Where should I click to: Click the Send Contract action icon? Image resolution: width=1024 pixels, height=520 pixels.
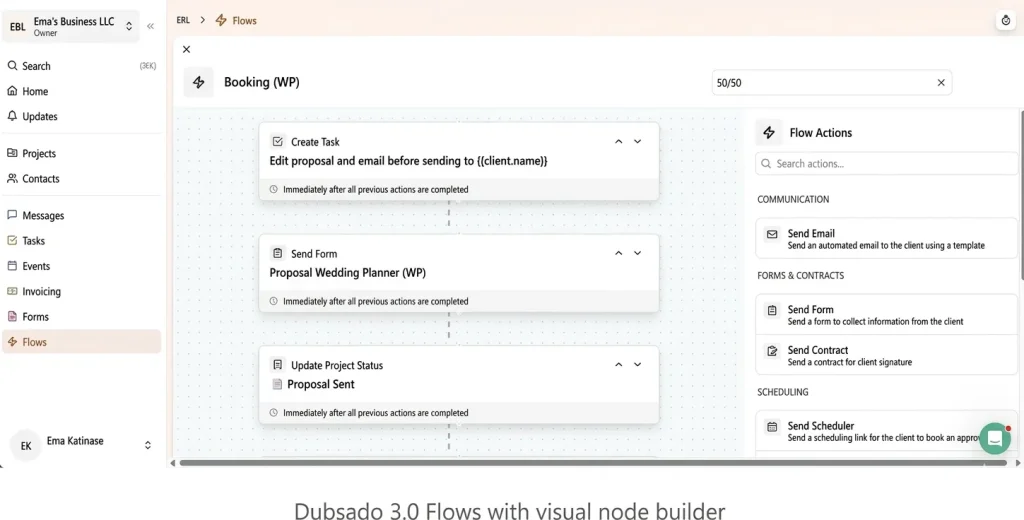coord(772,351)
